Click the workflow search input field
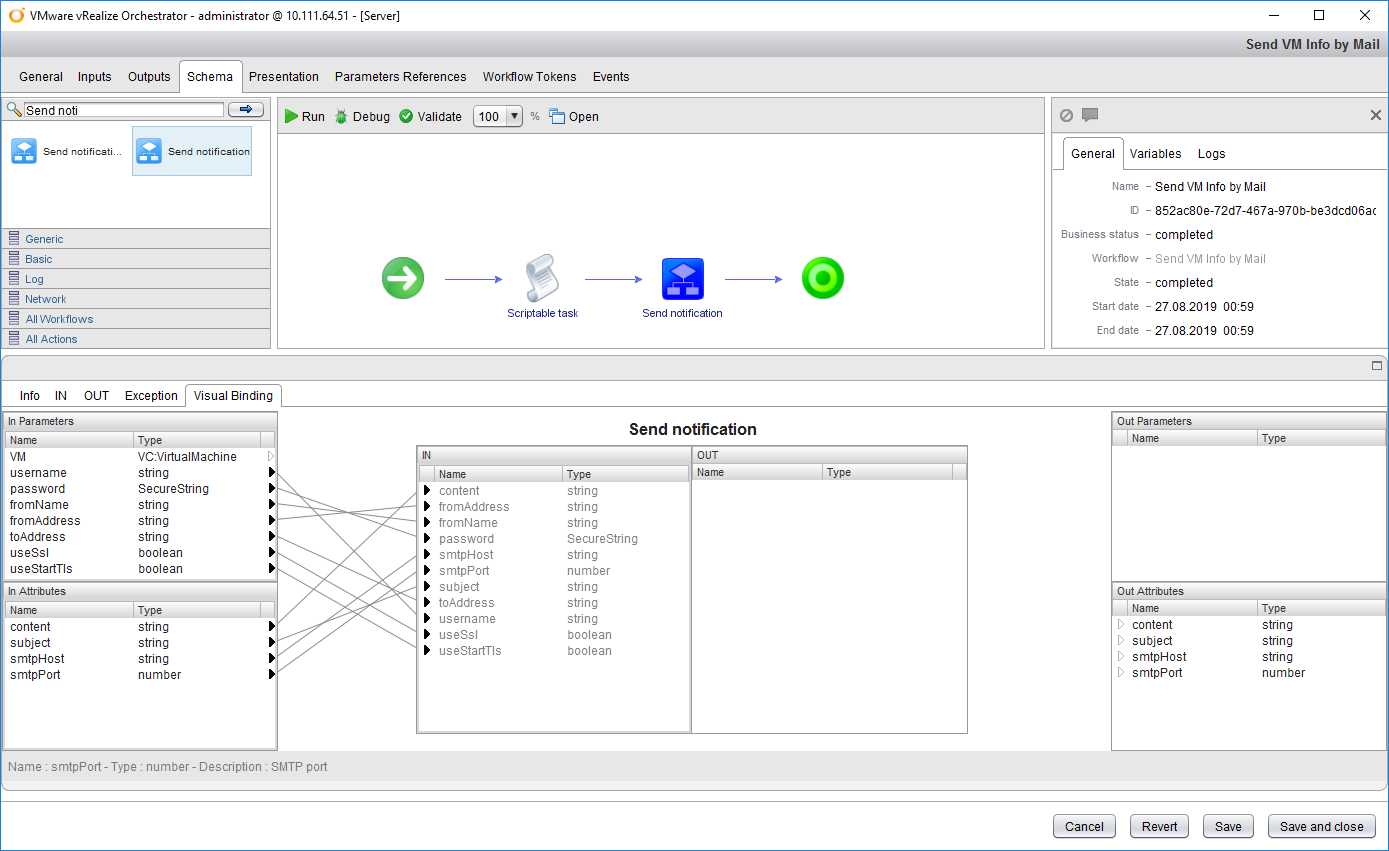 [124, 110]
